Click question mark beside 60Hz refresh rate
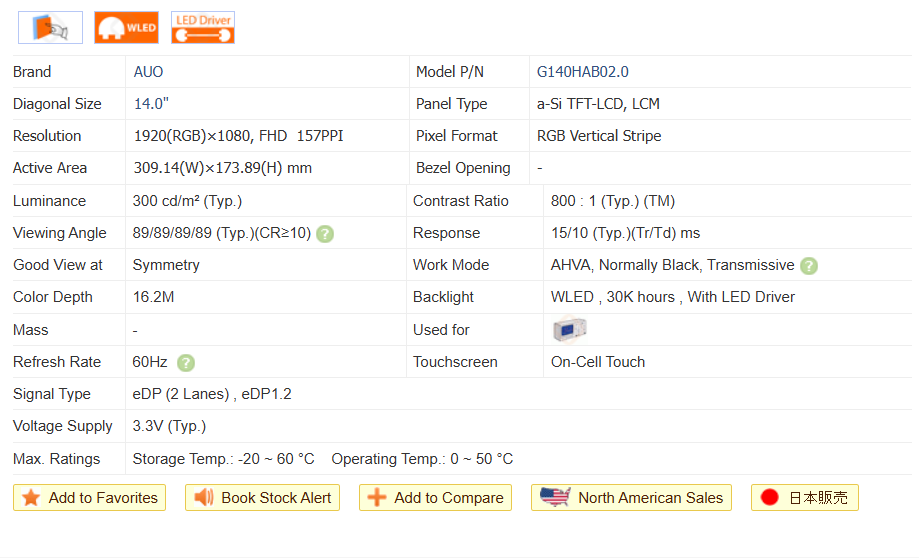This screenshot has height=559, width=919. pos(186,363)
